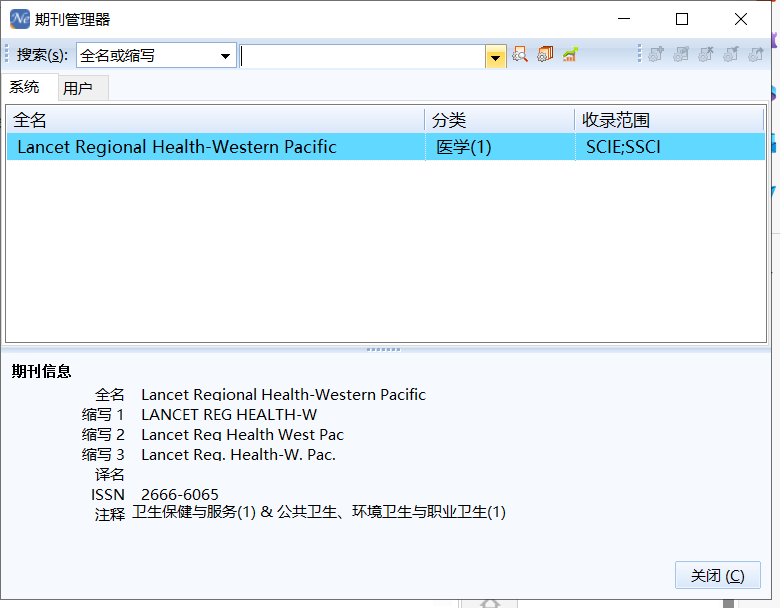
Task: Focus the search keyword input box
Action: coord(363,56)
